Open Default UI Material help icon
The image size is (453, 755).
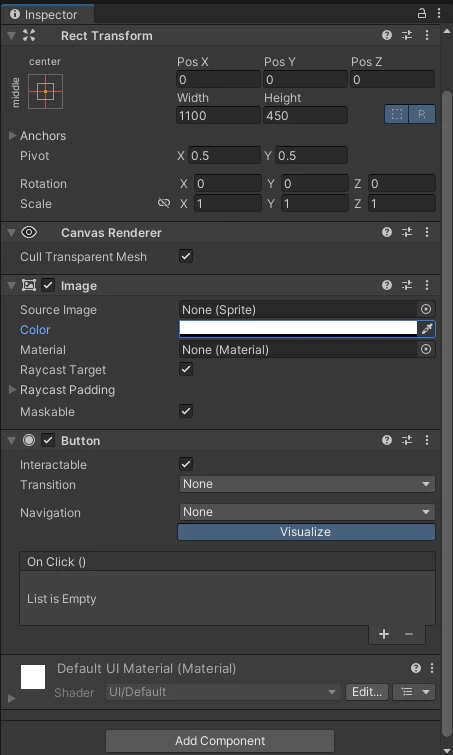coord(415,668)
